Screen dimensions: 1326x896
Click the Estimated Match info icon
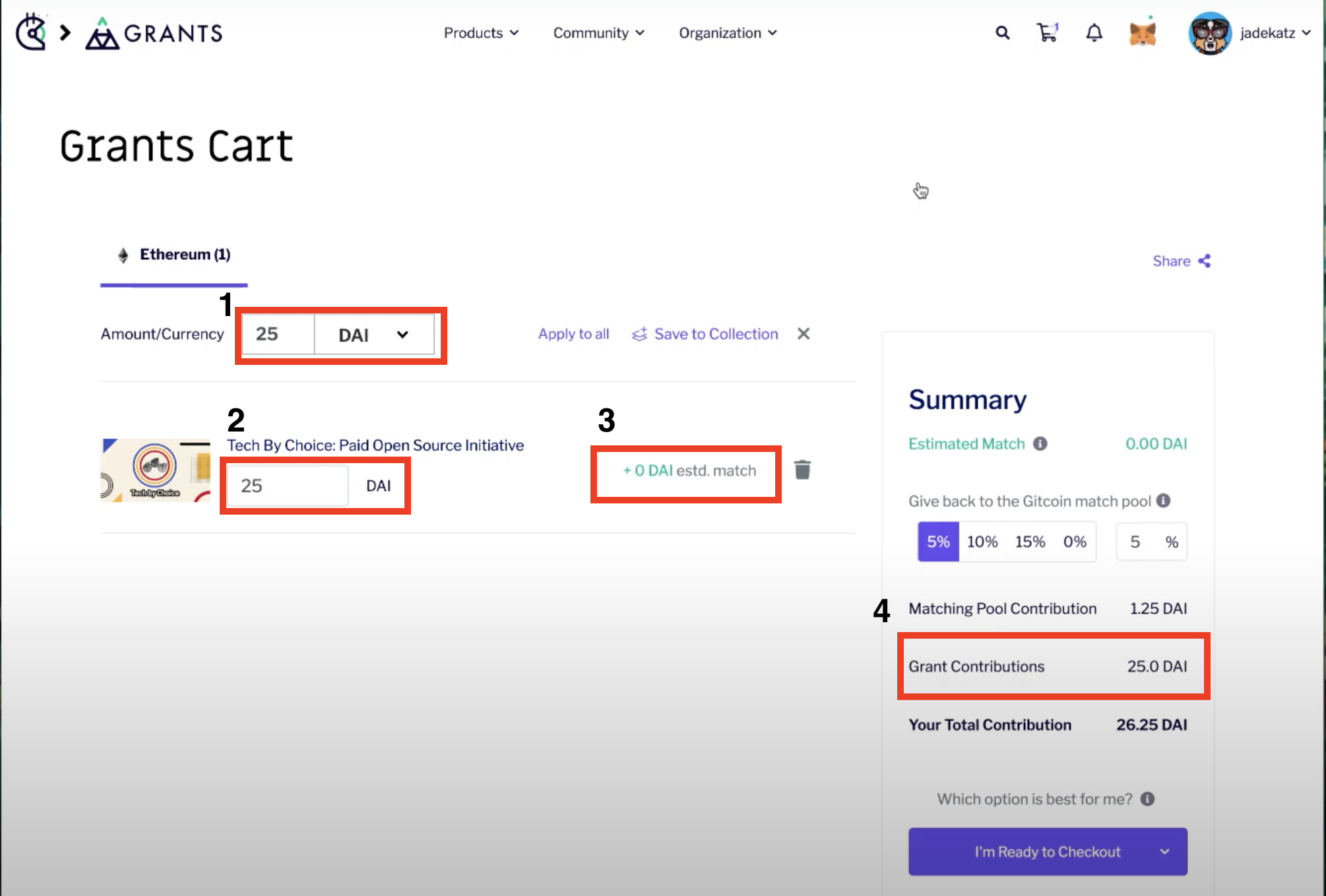pos(1041,443)
